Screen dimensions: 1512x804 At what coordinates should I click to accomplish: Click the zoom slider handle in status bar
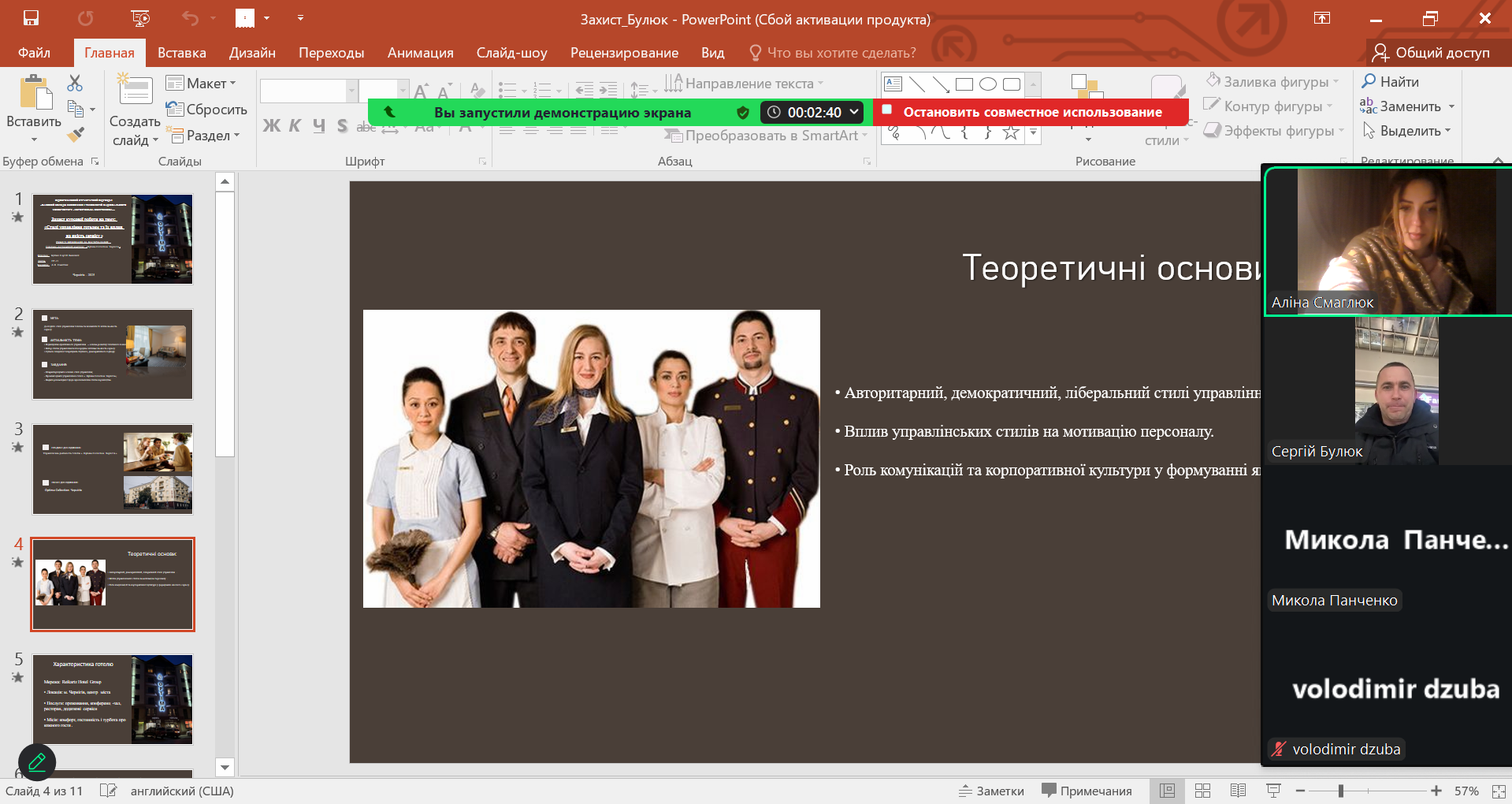[1340, 791]
